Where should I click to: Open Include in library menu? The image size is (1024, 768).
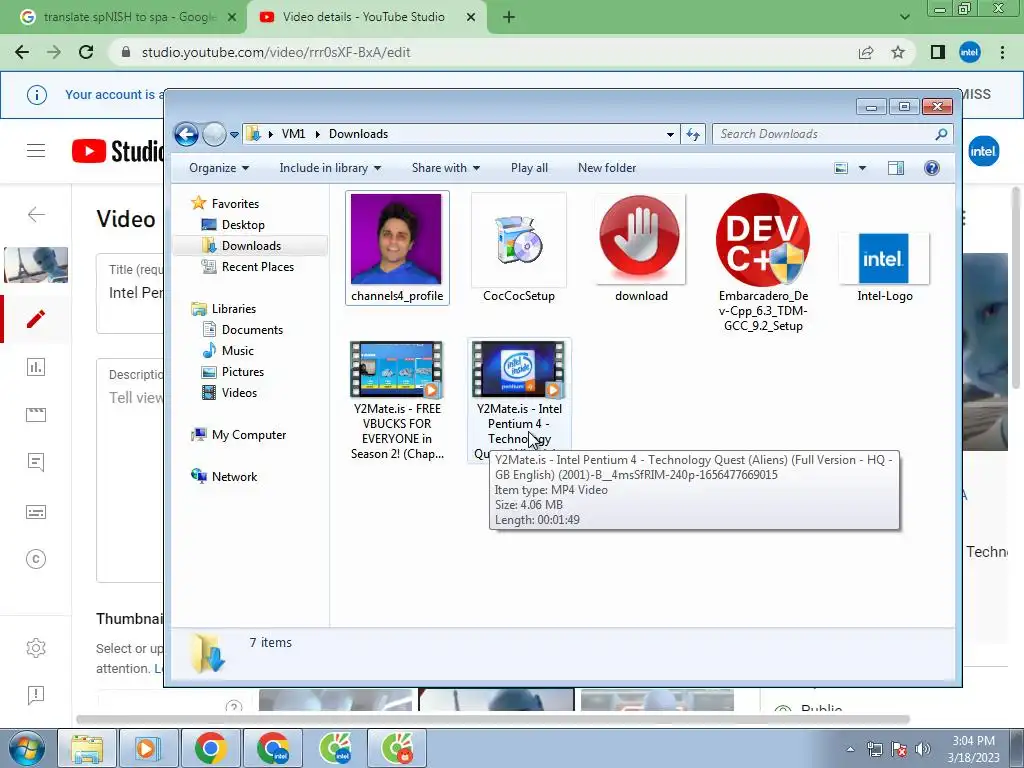click(330, 168)
